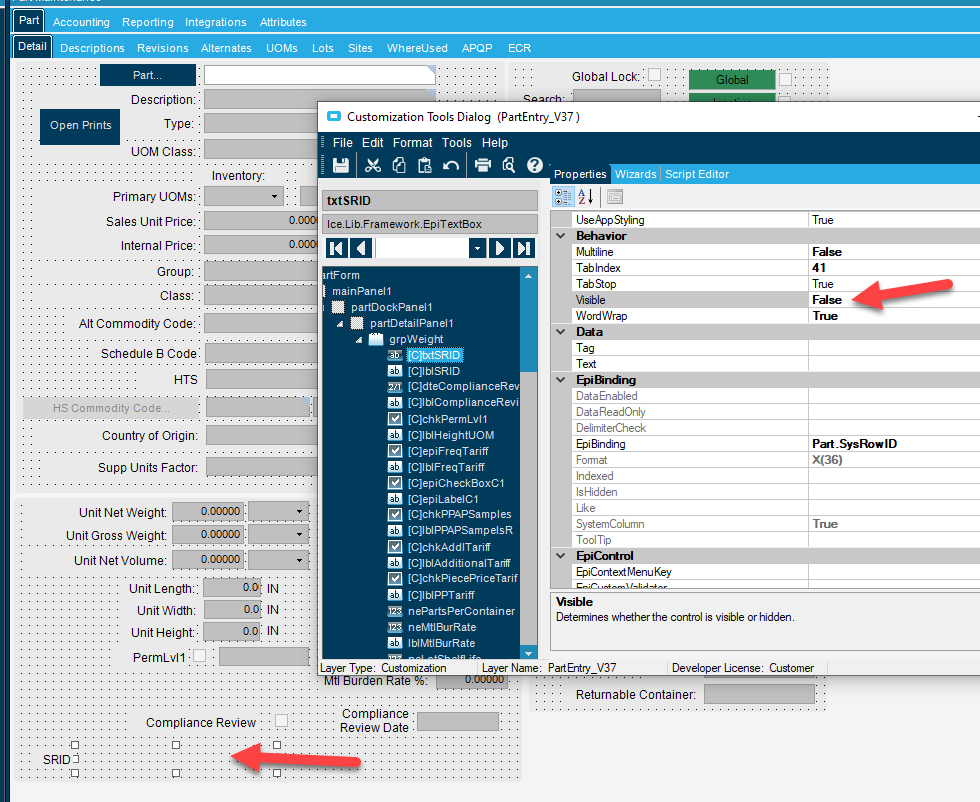Click Customization Tools Dialog window icon

click(x=334, y=117)
